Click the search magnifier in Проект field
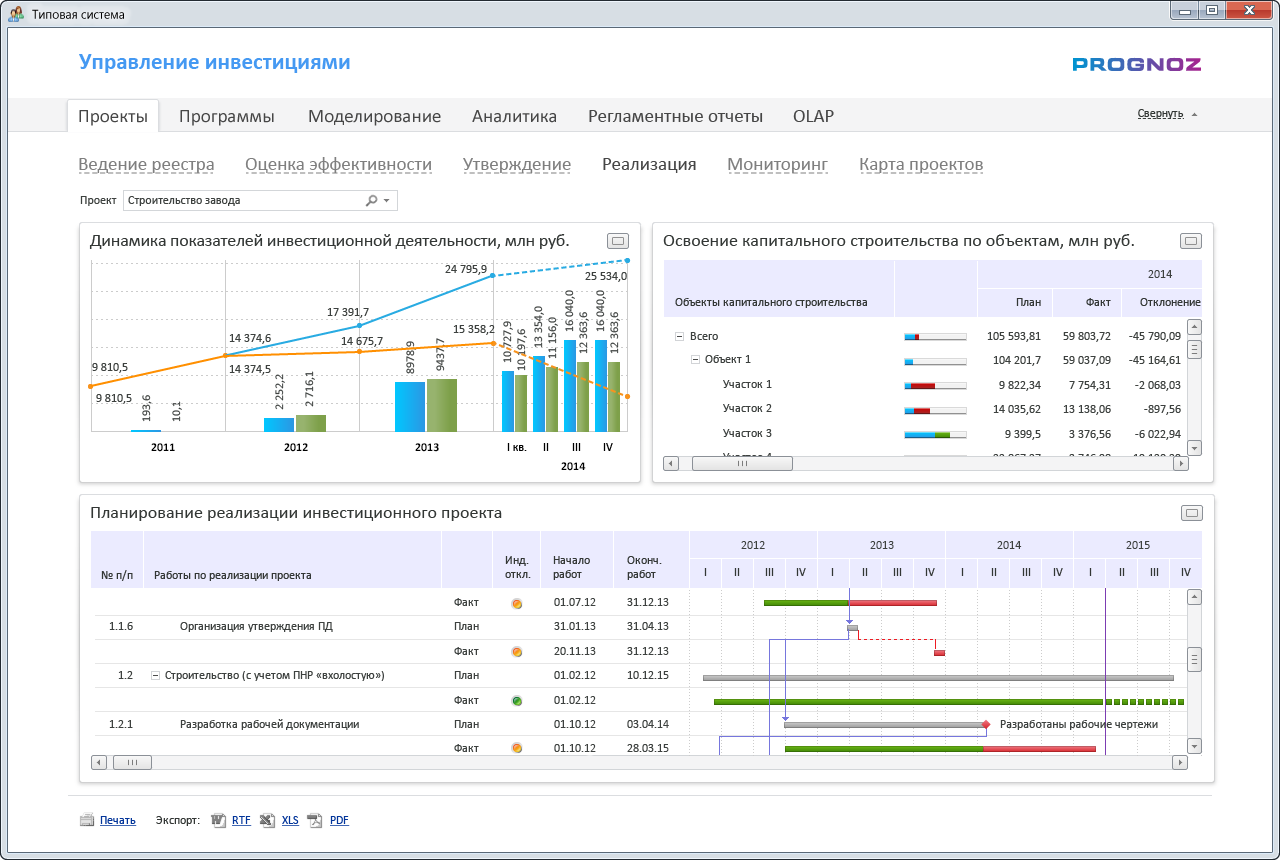This screenshot has height=860, width=1280. tap(372, 200)
